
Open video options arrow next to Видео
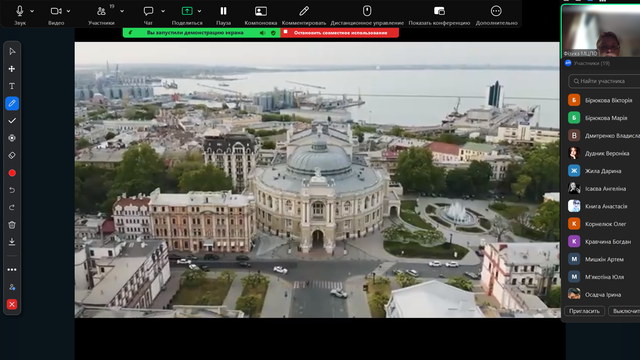68,11
